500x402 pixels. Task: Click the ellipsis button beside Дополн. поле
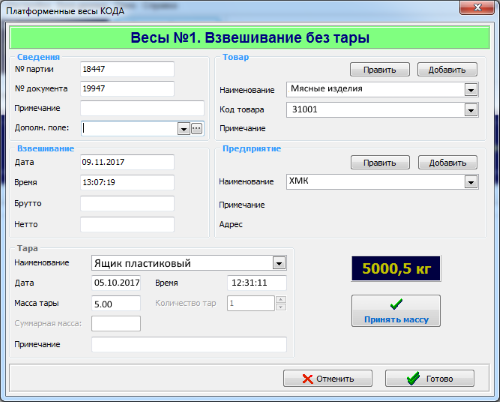[197, 128]
